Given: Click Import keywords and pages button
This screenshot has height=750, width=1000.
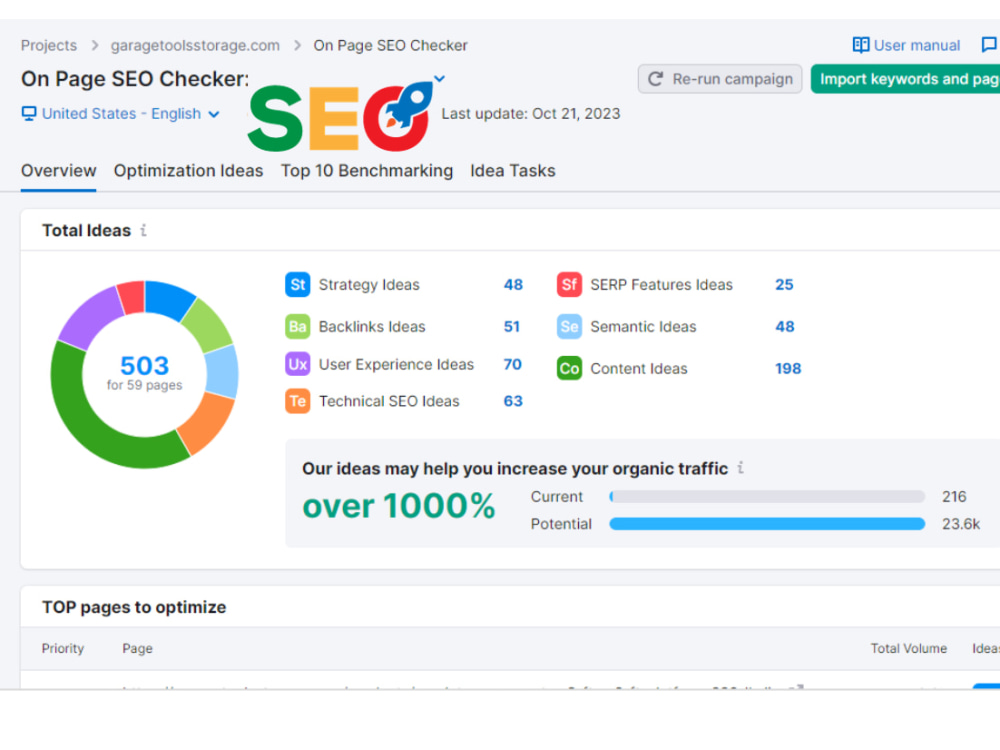Looking at the screenshot, I should [x=906, y=79].
